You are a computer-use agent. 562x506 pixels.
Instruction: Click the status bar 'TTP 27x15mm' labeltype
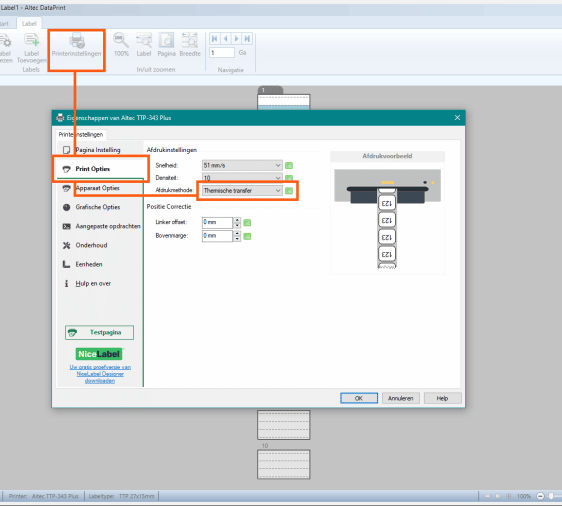click(x=137, y=496)
